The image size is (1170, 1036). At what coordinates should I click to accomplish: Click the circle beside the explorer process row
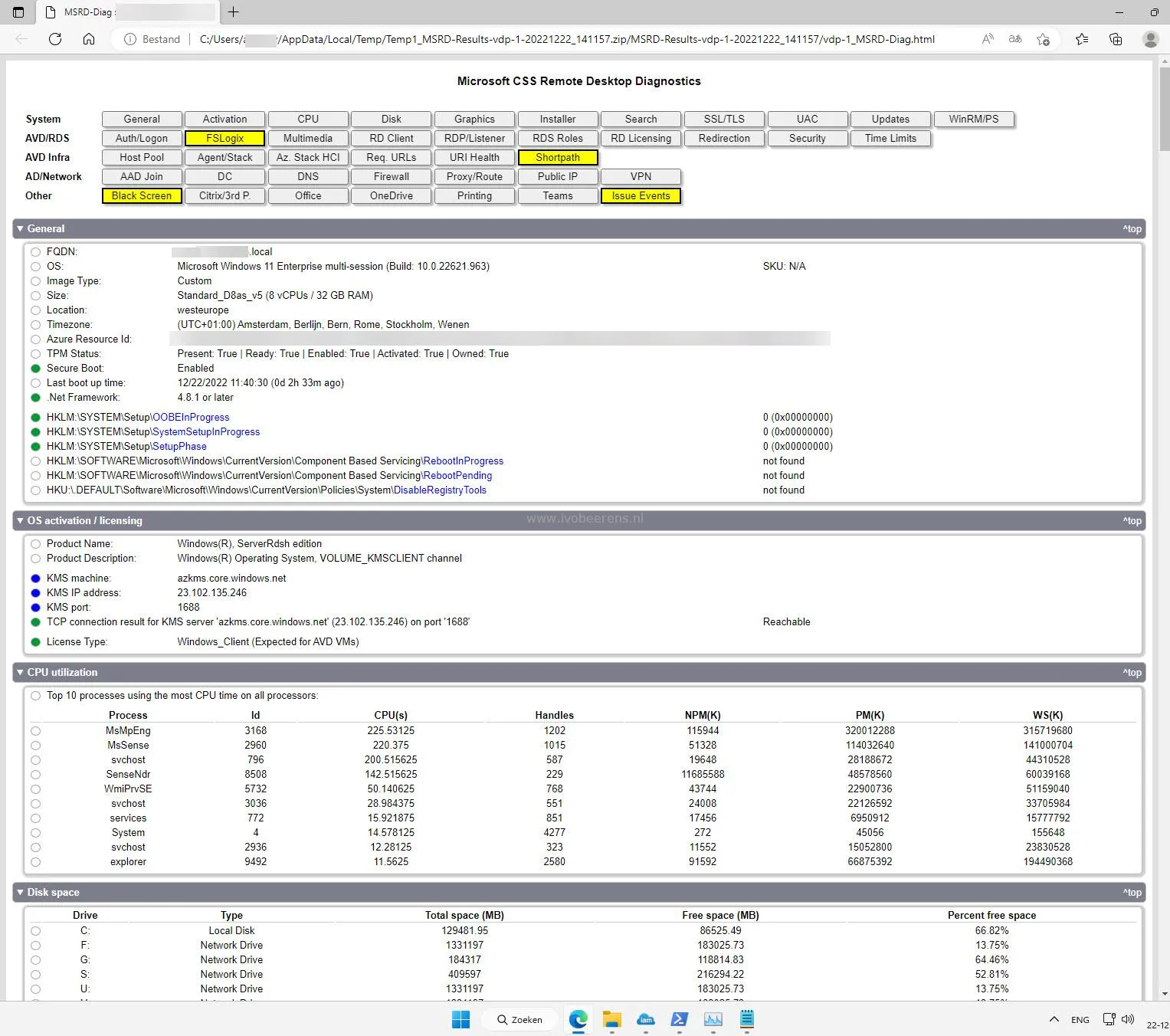[35, 862]
